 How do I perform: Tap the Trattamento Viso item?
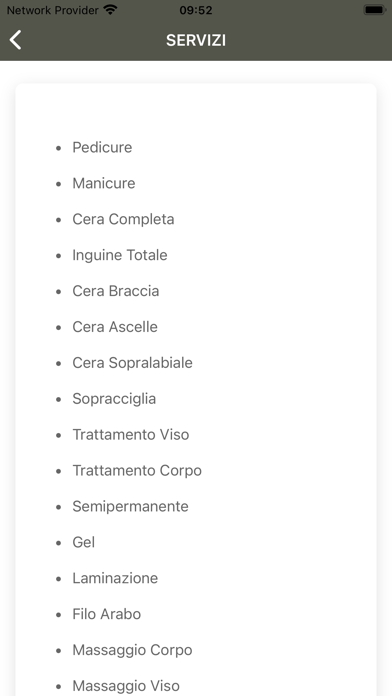(x=131, y=435)
